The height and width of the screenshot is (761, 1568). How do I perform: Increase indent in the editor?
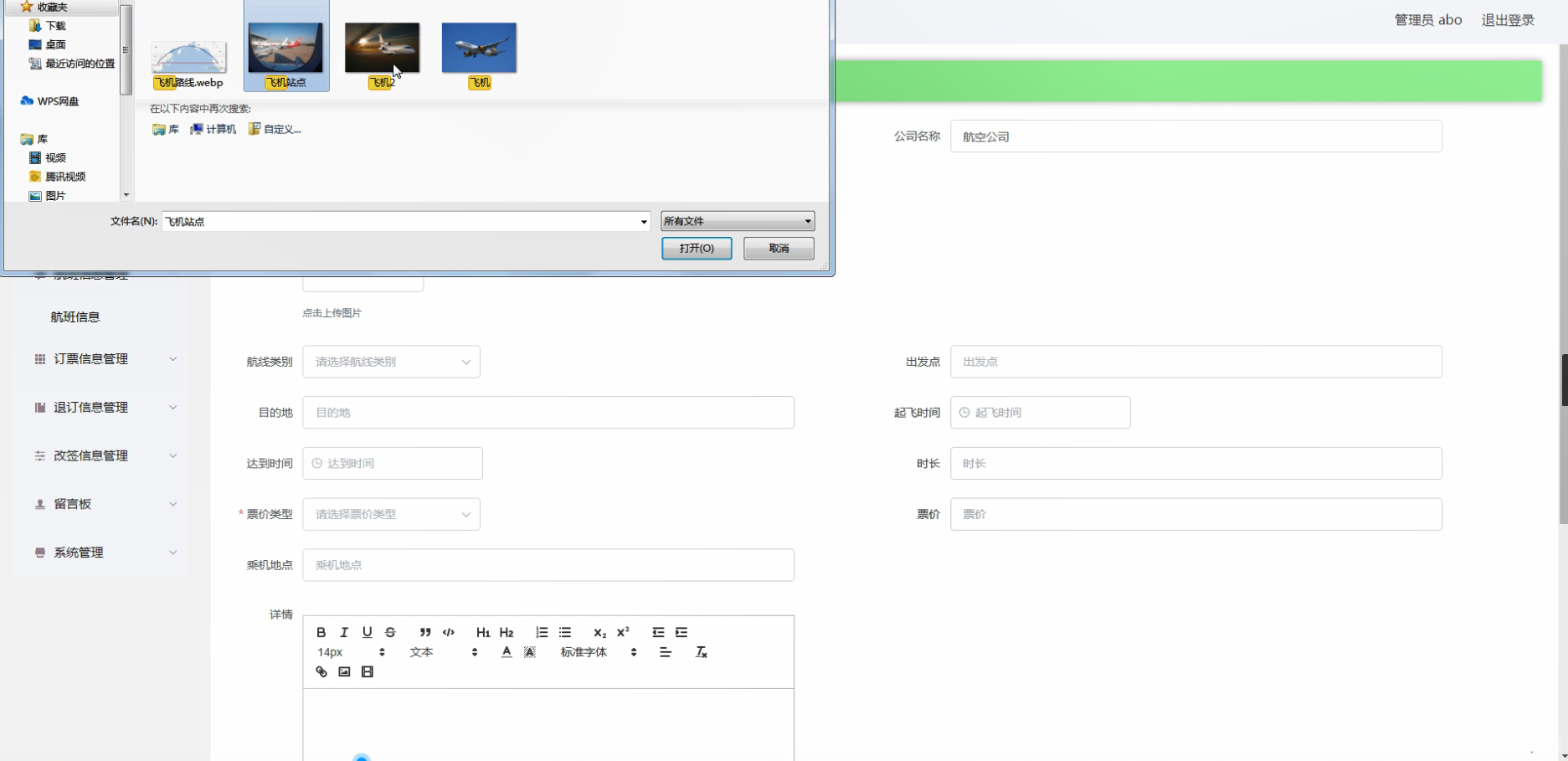pos(681,632)
